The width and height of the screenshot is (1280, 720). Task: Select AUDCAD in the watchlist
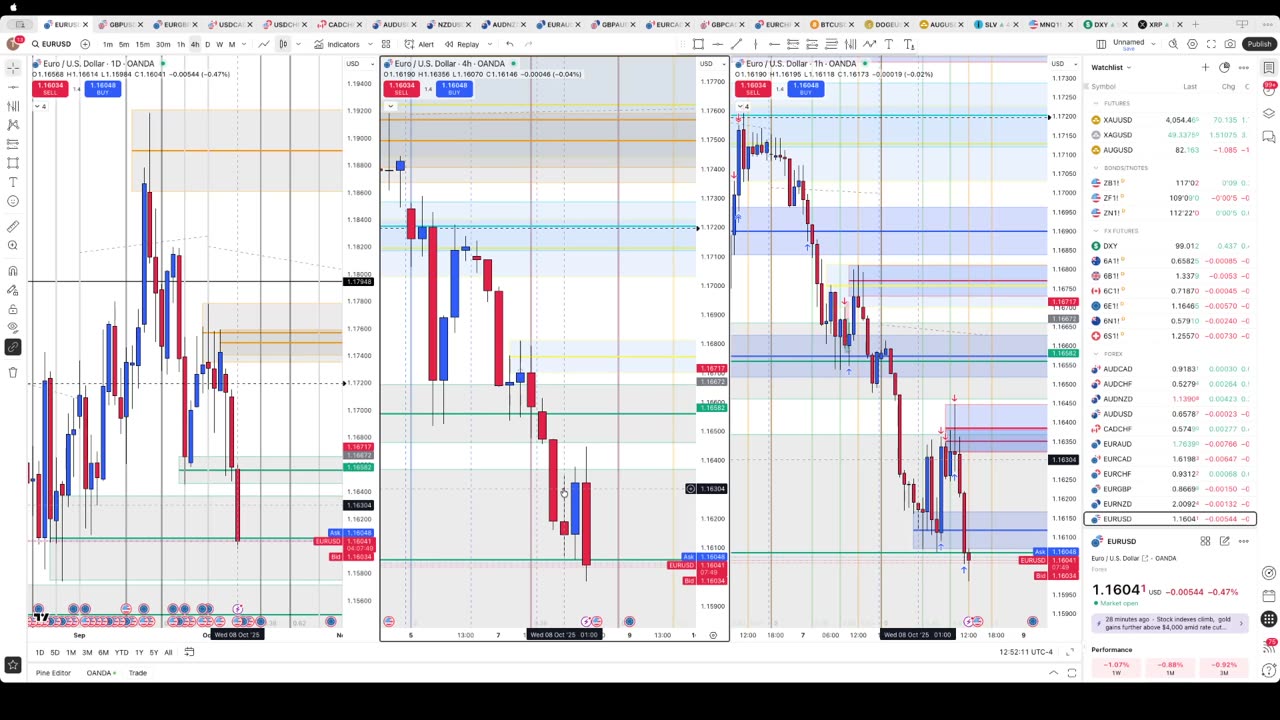[1170, 369]
